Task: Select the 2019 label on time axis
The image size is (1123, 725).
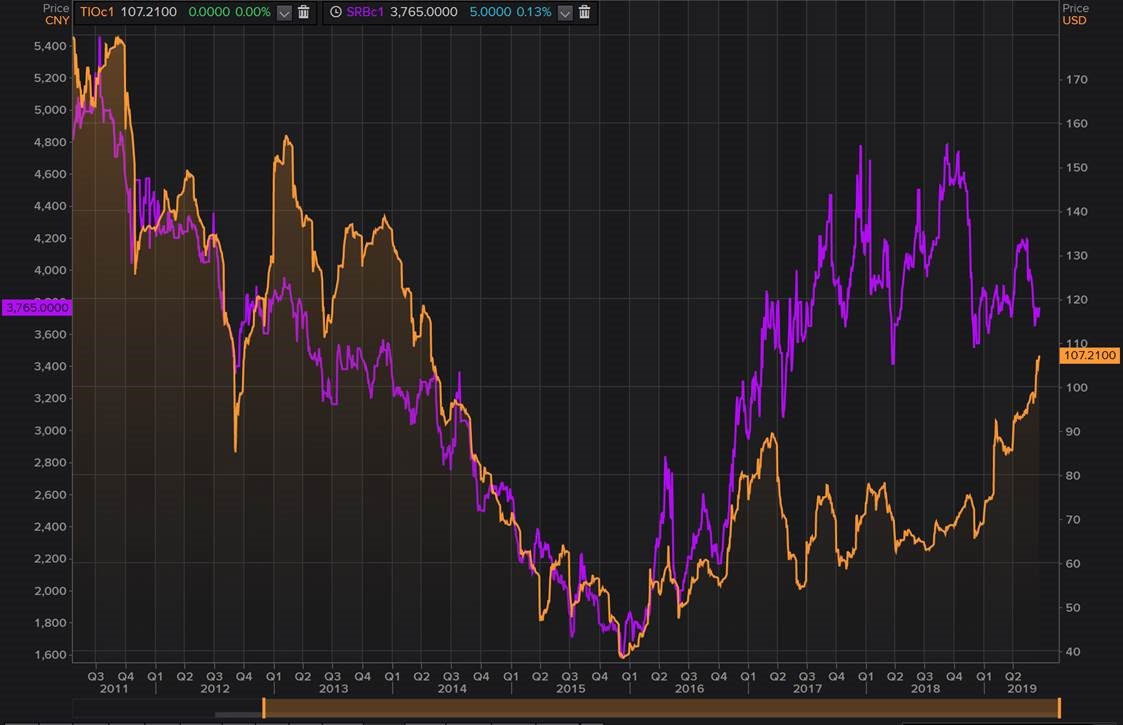Action: (x=1019, y=689)
